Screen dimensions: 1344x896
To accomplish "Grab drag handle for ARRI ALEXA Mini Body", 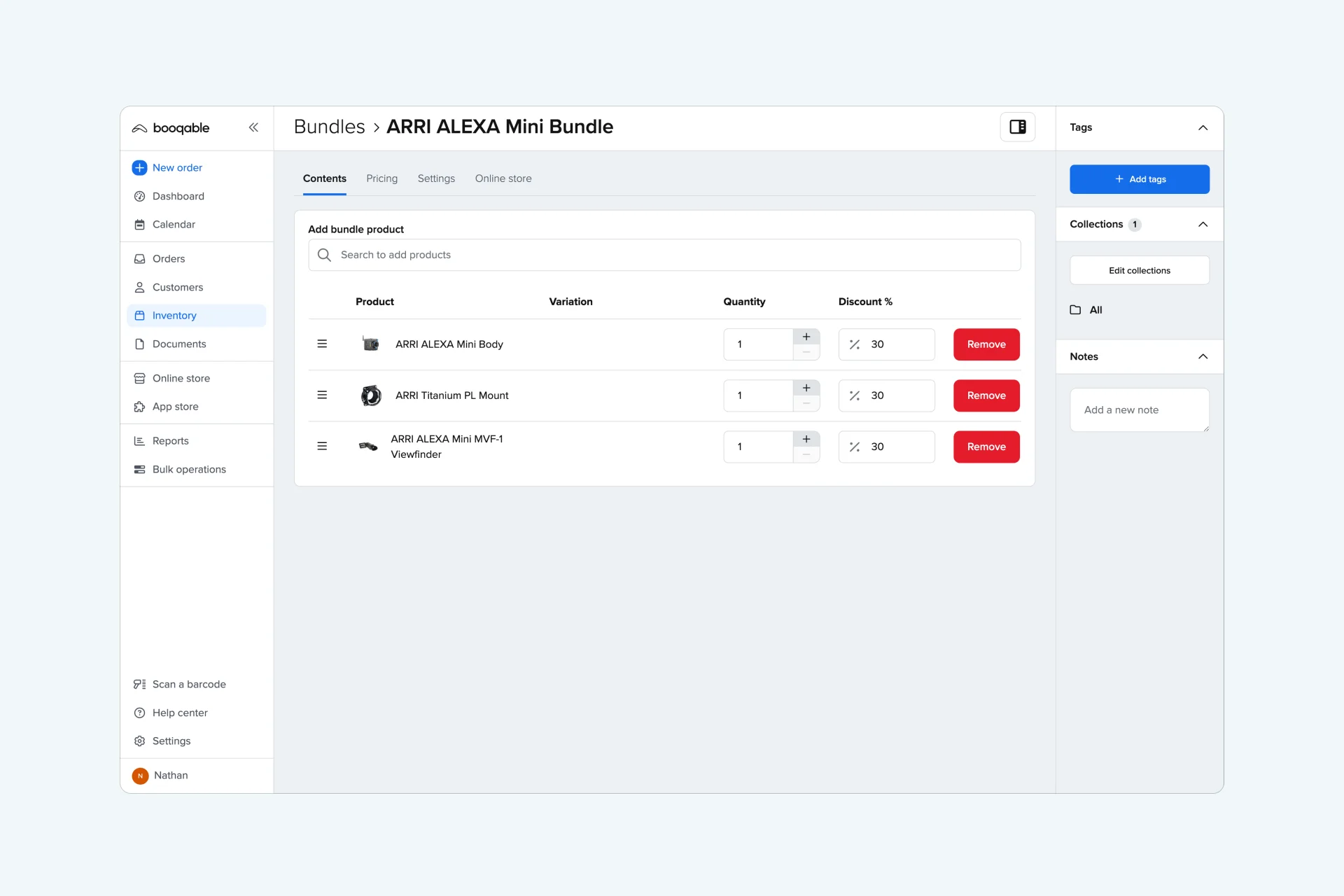I will 322,344.
